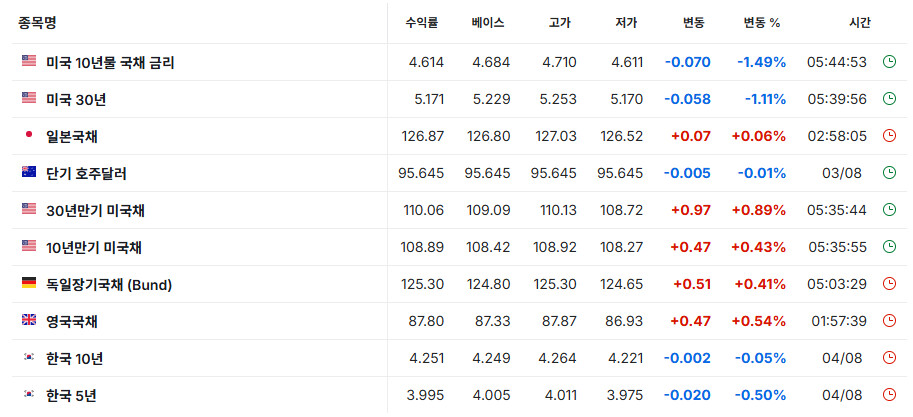Click red clock icon in 한국 5년 row
The width and height of the screenshot is (913, 417).
click(889, 395)
